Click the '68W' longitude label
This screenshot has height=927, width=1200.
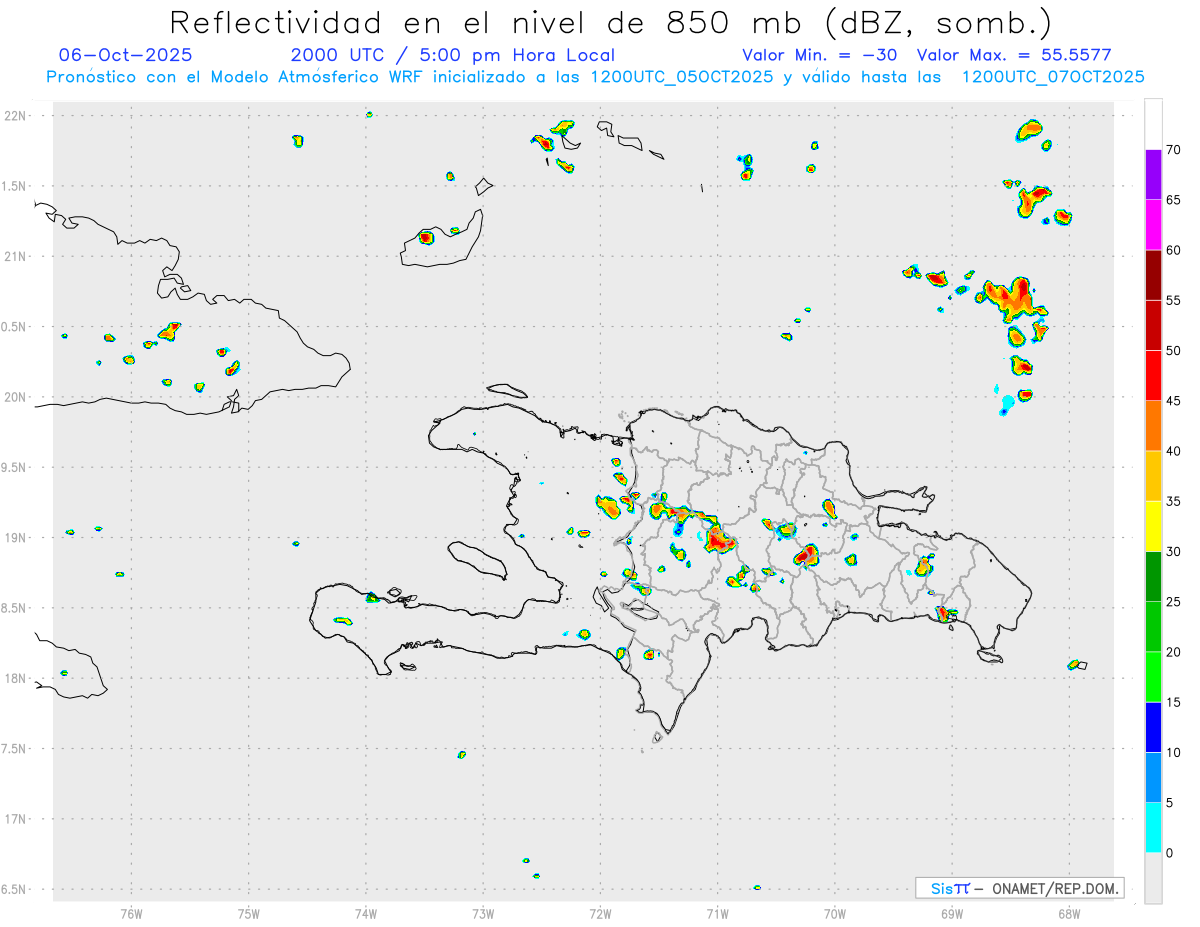[x=1069, y=914]
